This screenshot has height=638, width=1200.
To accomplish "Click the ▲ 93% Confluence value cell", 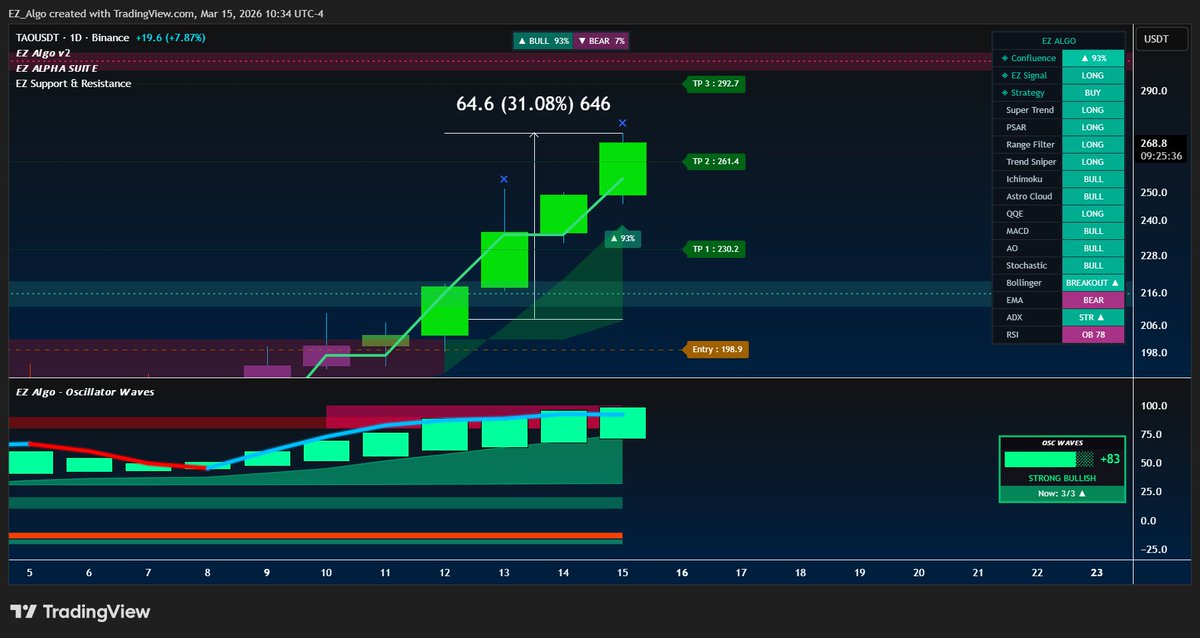I will click(x=1093, y=58).
